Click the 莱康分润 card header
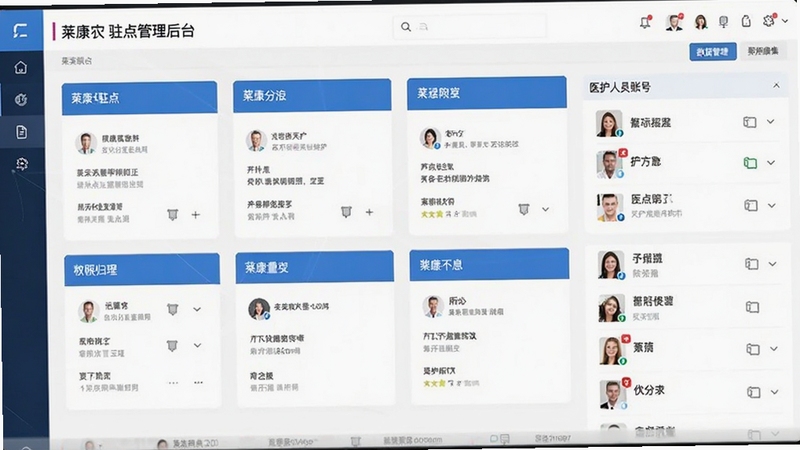 tap(312, 95)
